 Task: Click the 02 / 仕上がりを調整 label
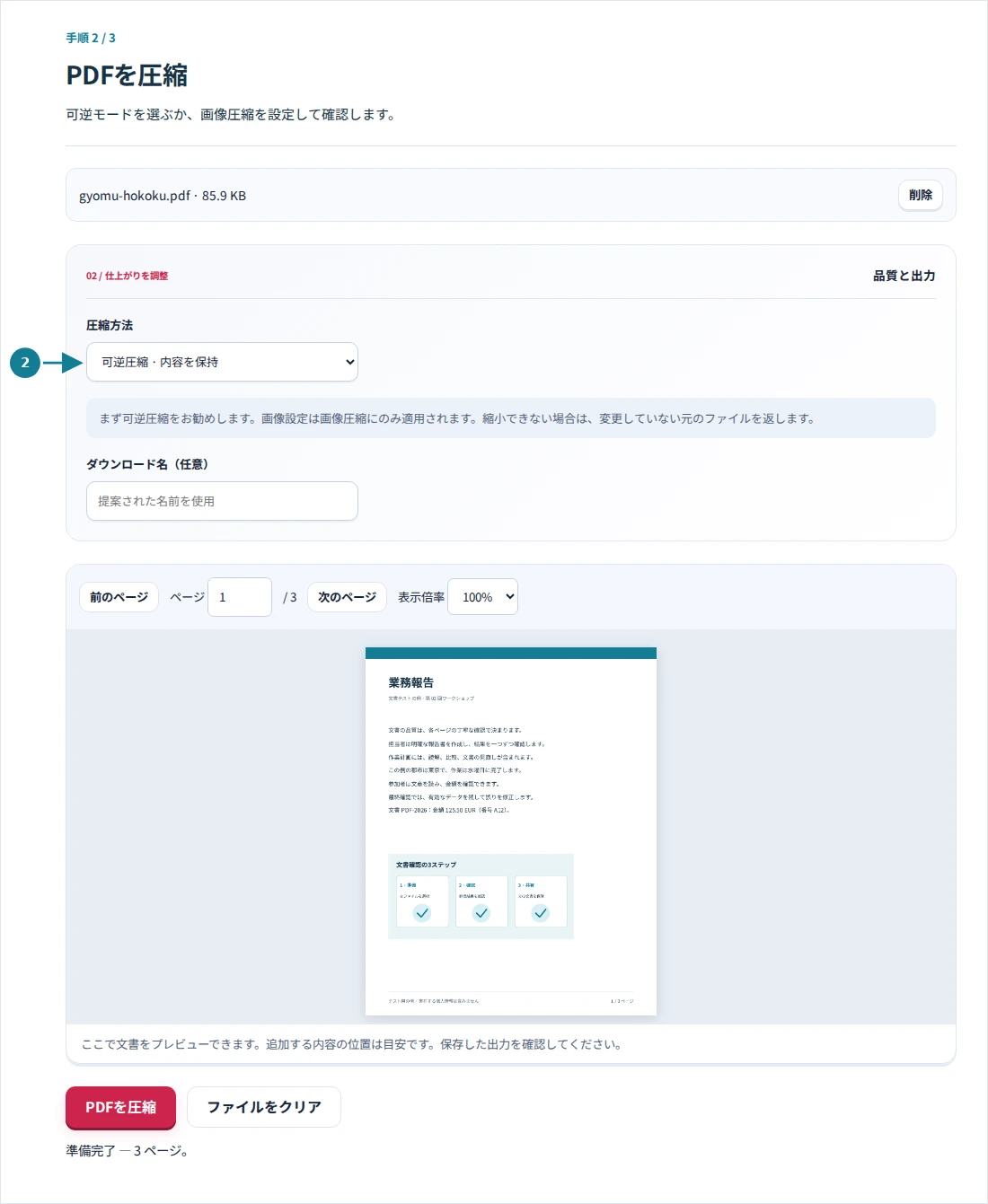(x=127, y=276)
